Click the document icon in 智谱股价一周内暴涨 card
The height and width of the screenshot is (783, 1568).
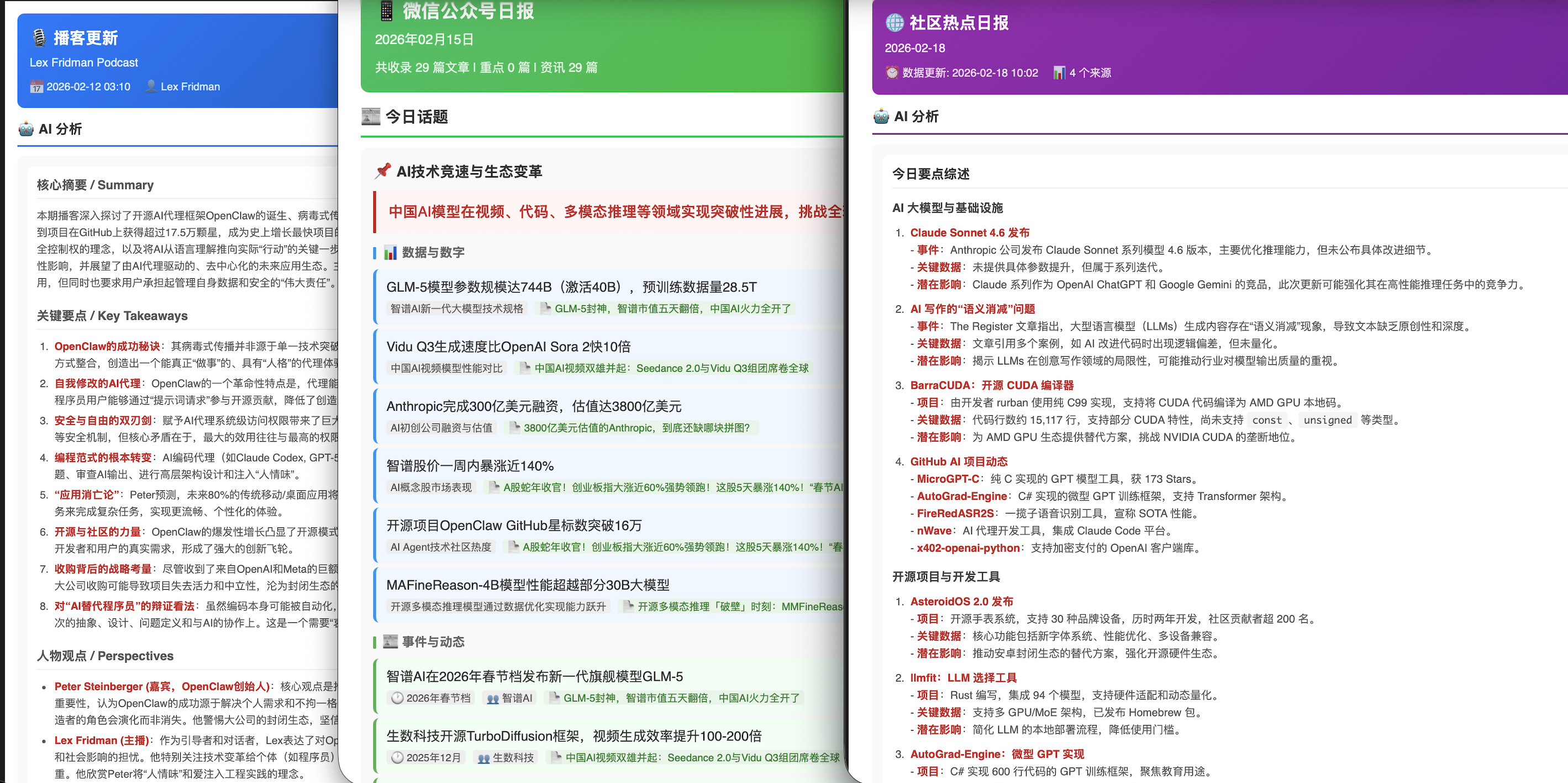click(494, 488)
